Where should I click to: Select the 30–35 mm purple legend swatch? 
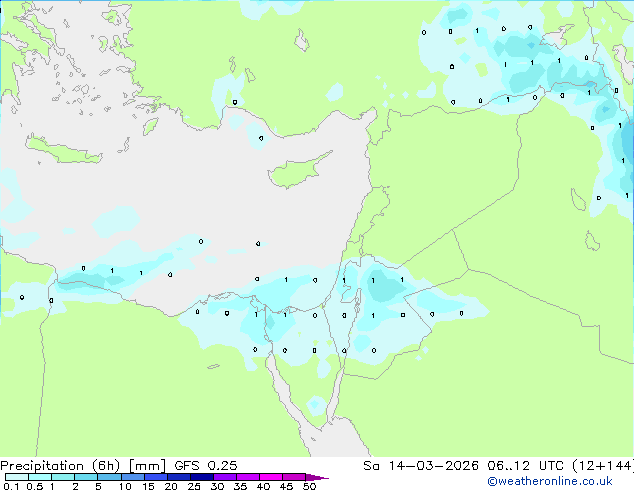(224, 477)
